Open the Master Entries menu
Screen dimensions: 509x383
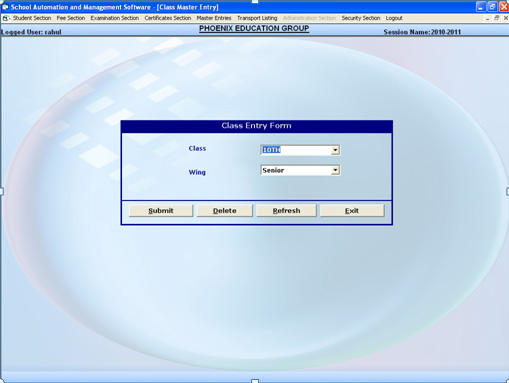click(x=214, y=18)
